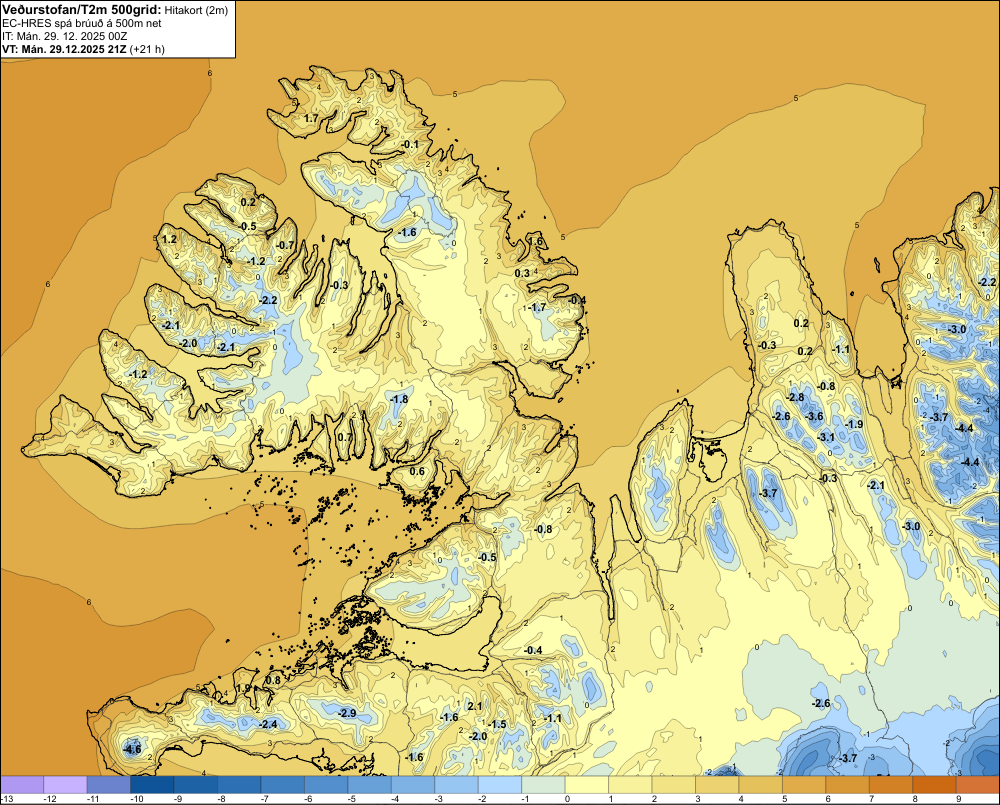Select the dark blue -10 legend swatch

[152, 784]
